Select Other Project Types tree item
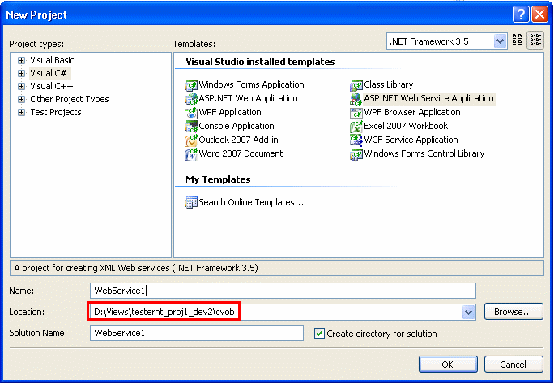The image size is (553, 383). (x=69, y=99)
